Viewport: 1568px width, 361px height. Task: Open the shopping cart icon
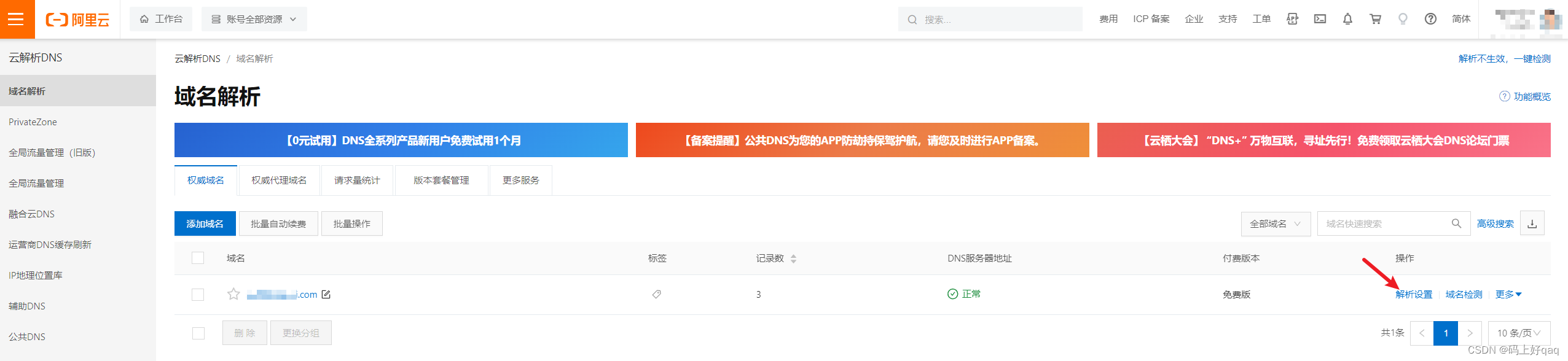click(1375, 19)
